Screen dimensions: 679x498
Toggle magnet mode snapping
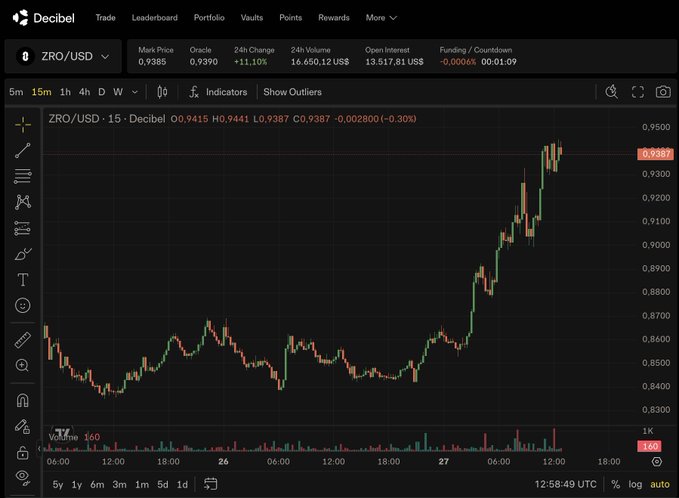tap(23, 400)
